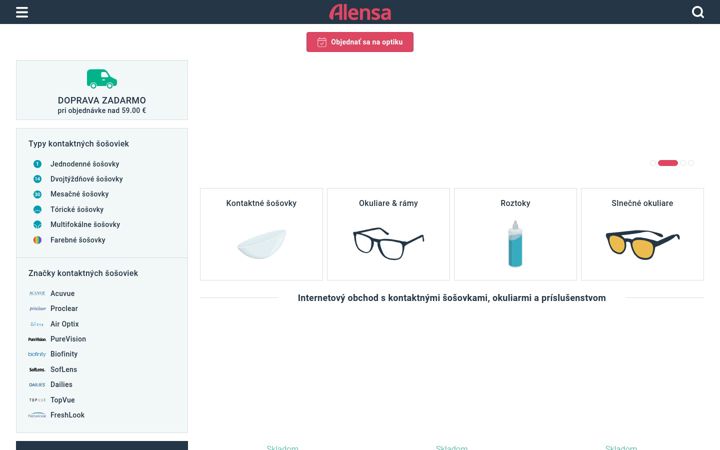The image size is (720, 450).
Task: Click the Farebné šošovky rainbow icon
Action: tap(38, 240)
